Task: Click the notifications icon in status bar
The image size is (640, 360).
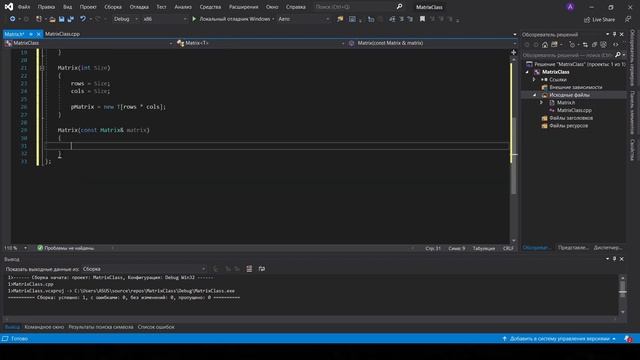Action: 628,339
